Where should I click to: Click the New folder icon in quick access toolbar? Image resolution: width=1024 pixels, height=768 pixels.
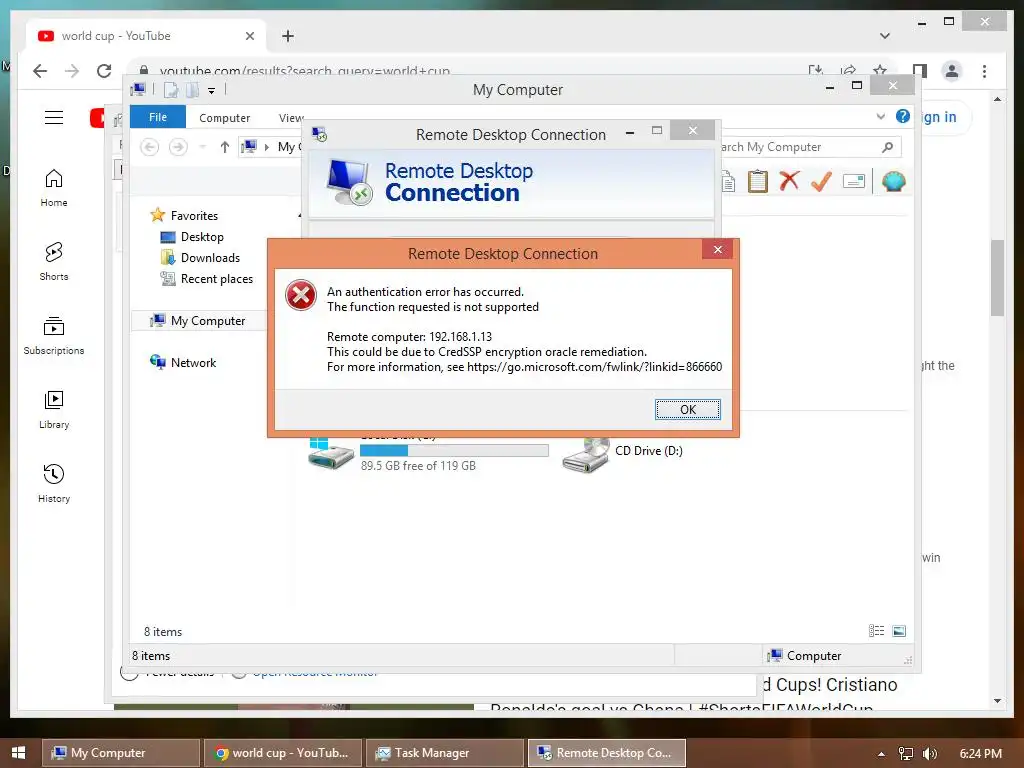tap(192, 90)
